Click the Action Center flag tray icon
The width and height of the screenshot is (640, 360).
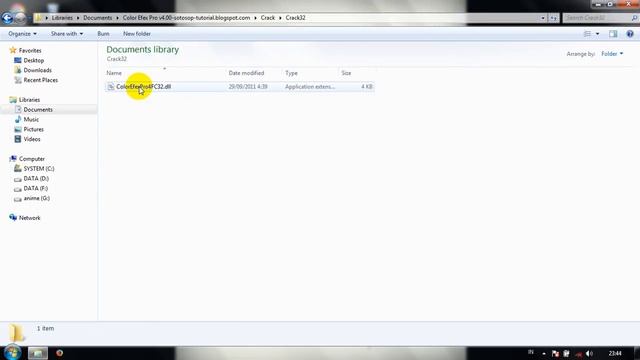point(555,353)
